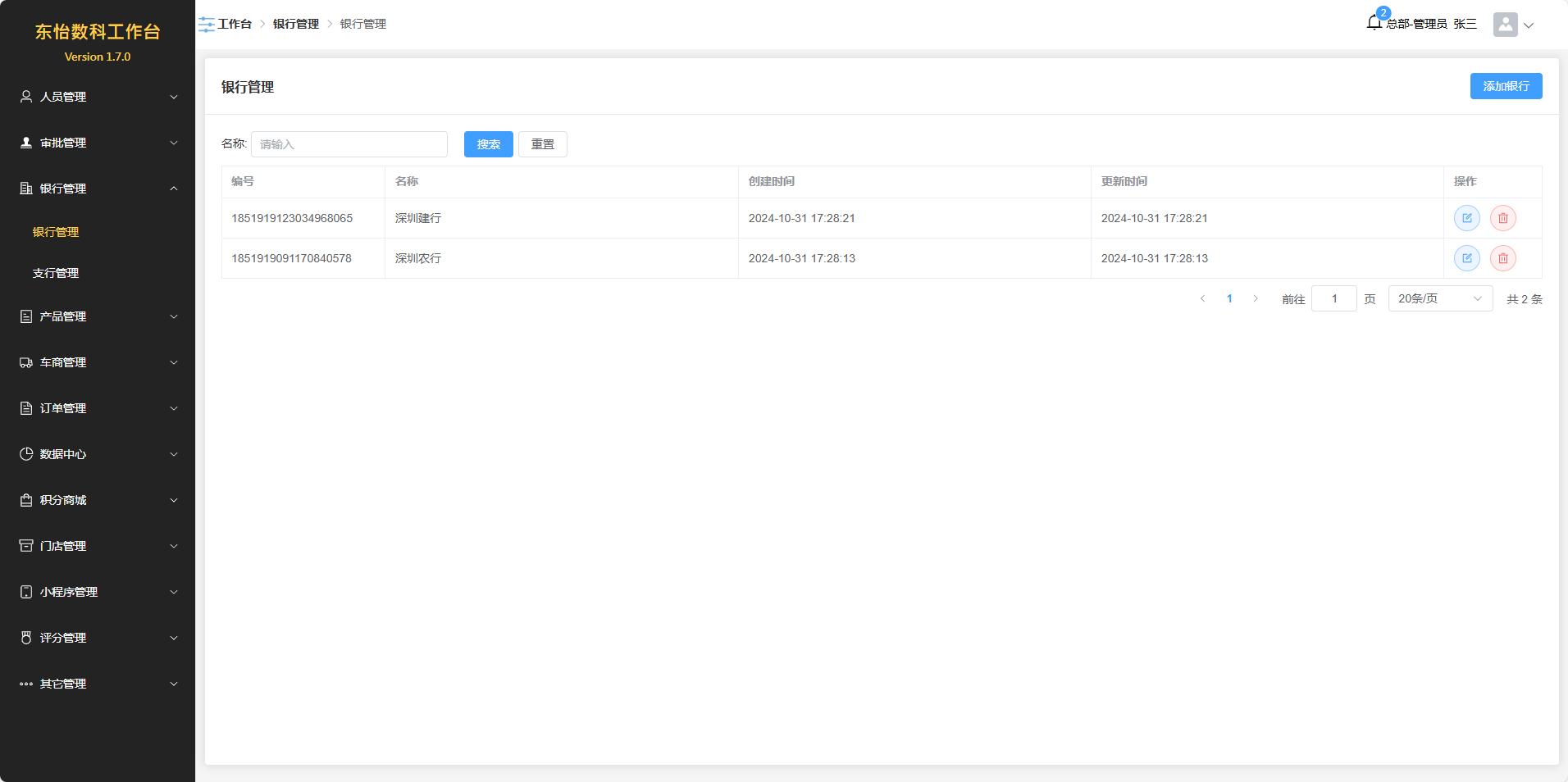Screen dimensions: 1568x782
Task: Delete the 深圳建行 bank row
Action: (1502, 218)
